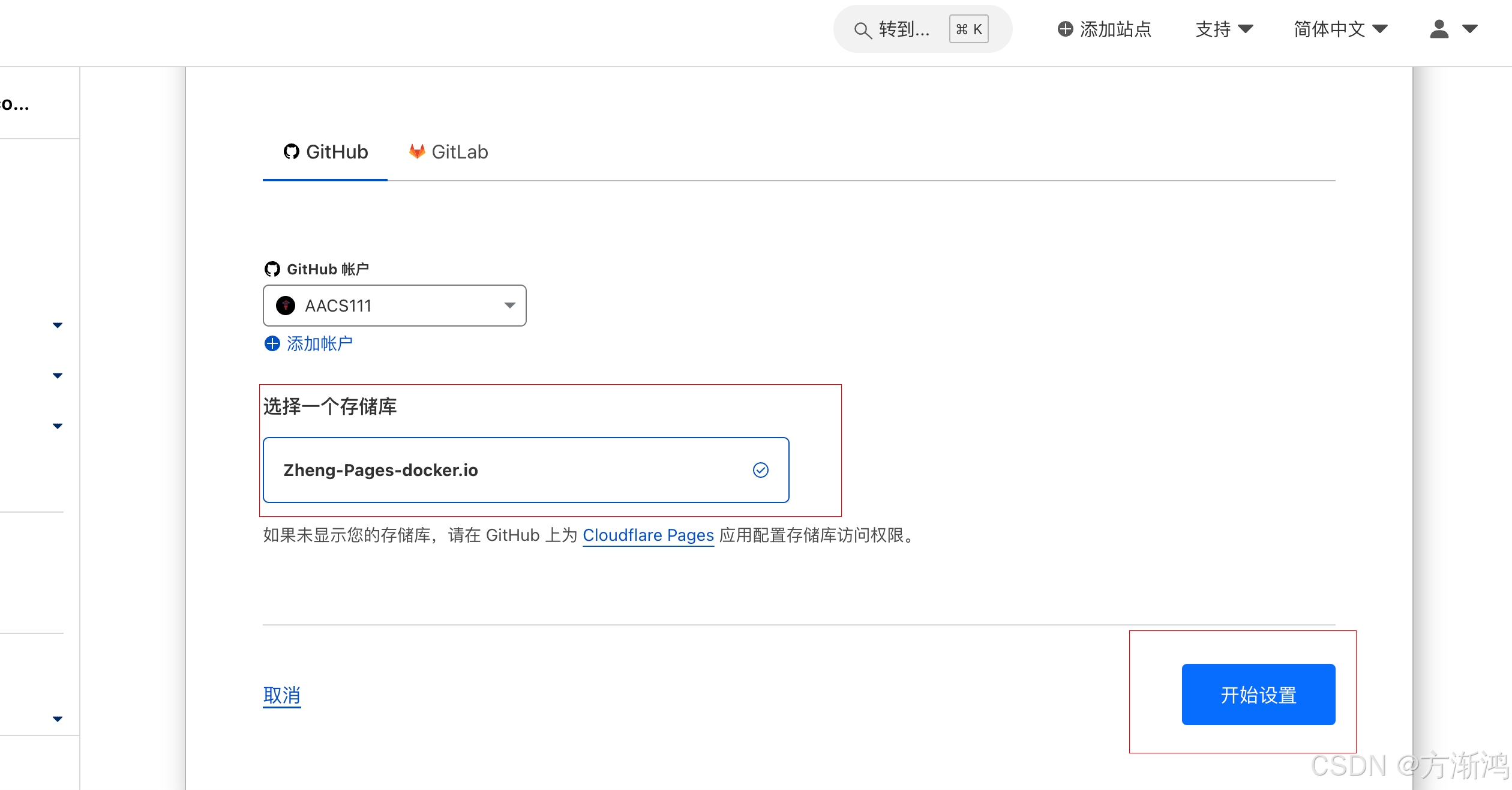Click the GitLab fox logo
This screenshot has height=790, width=1512.
(x=417, y=152)
